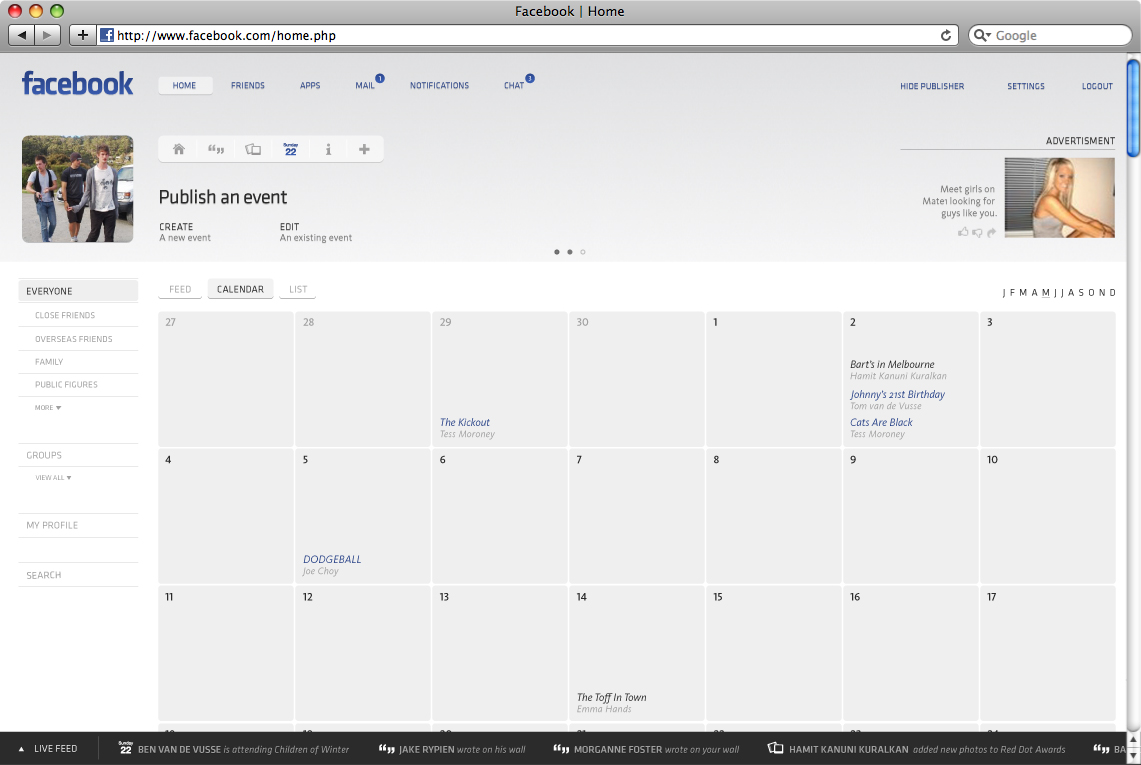1141x765 pixels.
Task: Open the FRIENDS navigation item
Action: (248, 85)
